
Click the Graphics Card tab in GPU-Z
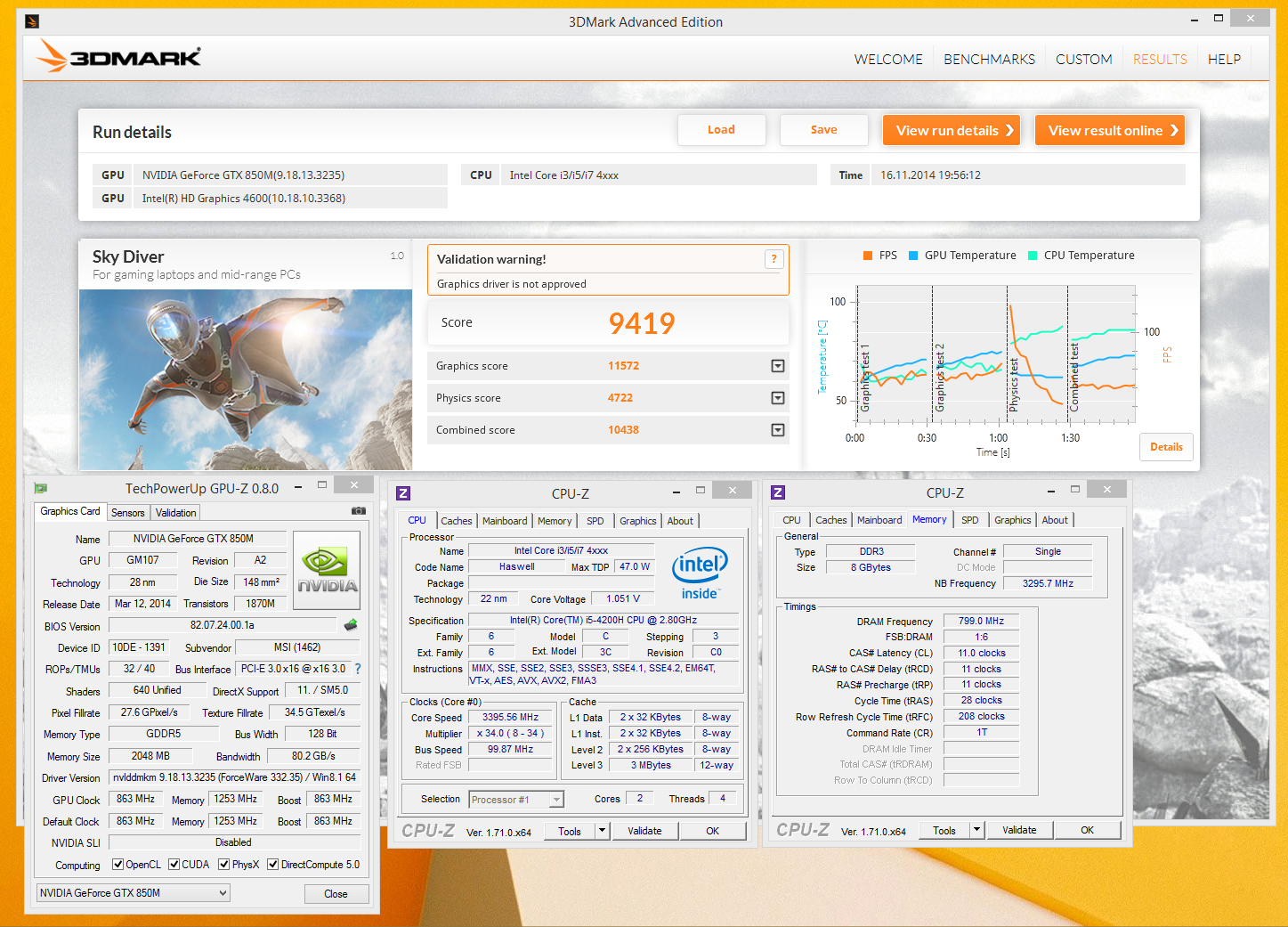point(70,512)
